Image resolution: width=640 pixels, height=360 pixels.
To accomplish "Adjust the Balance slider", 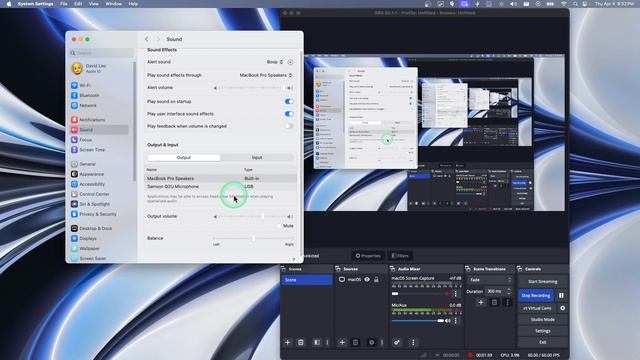I will click(253, 238).
